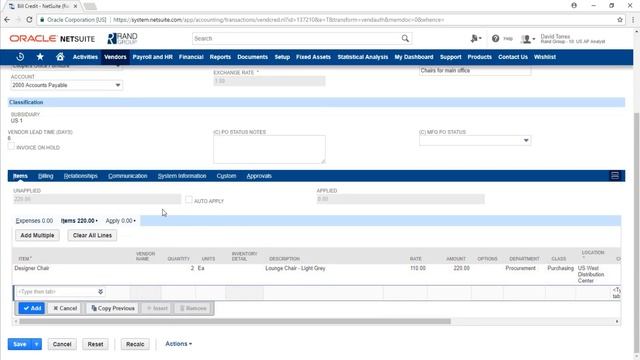Open the user role icon menu
Screen dimensions: 640x360
pos(527,39)
